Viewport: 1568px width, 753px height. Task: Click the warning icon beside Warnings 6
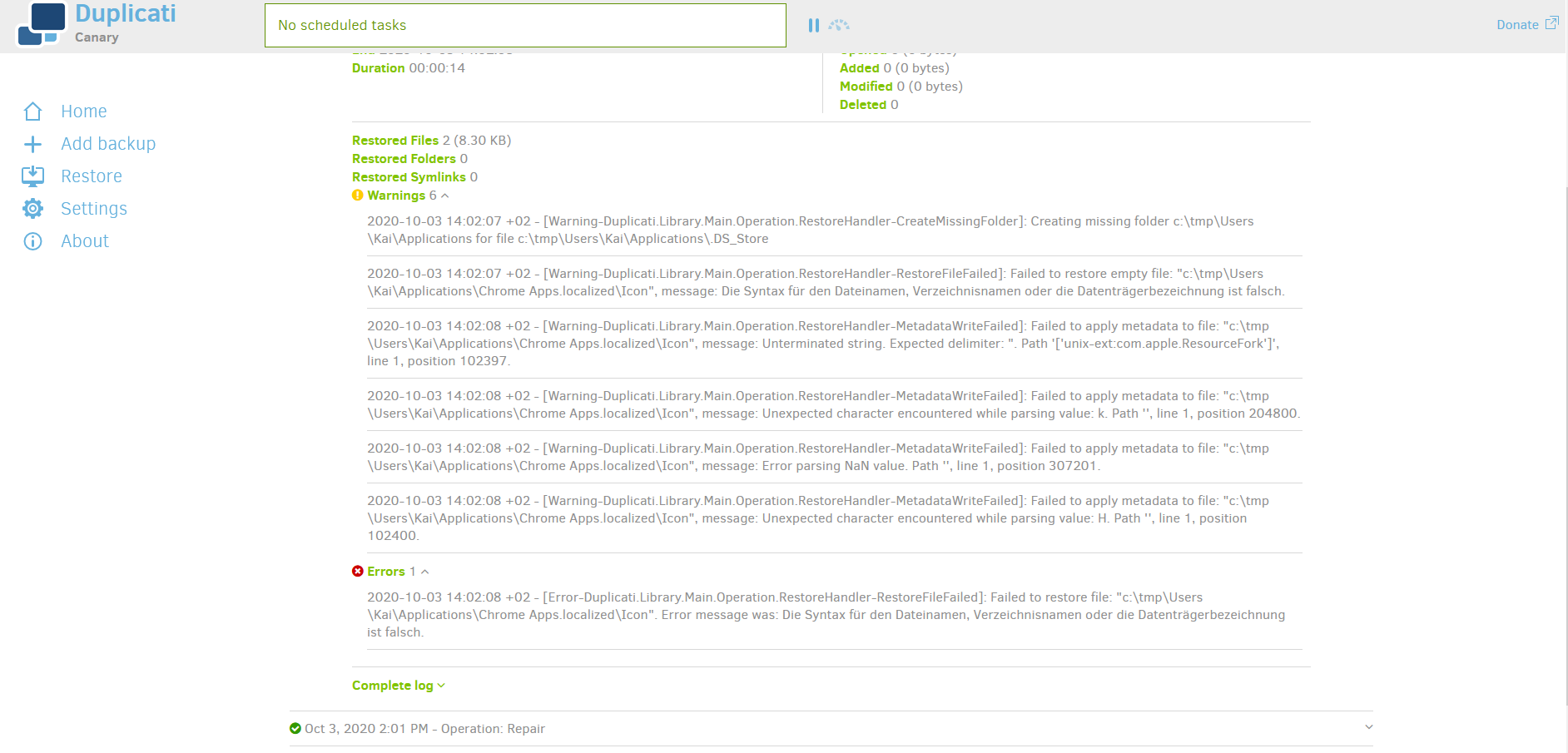pyautogui.click(x=357, y=195)
